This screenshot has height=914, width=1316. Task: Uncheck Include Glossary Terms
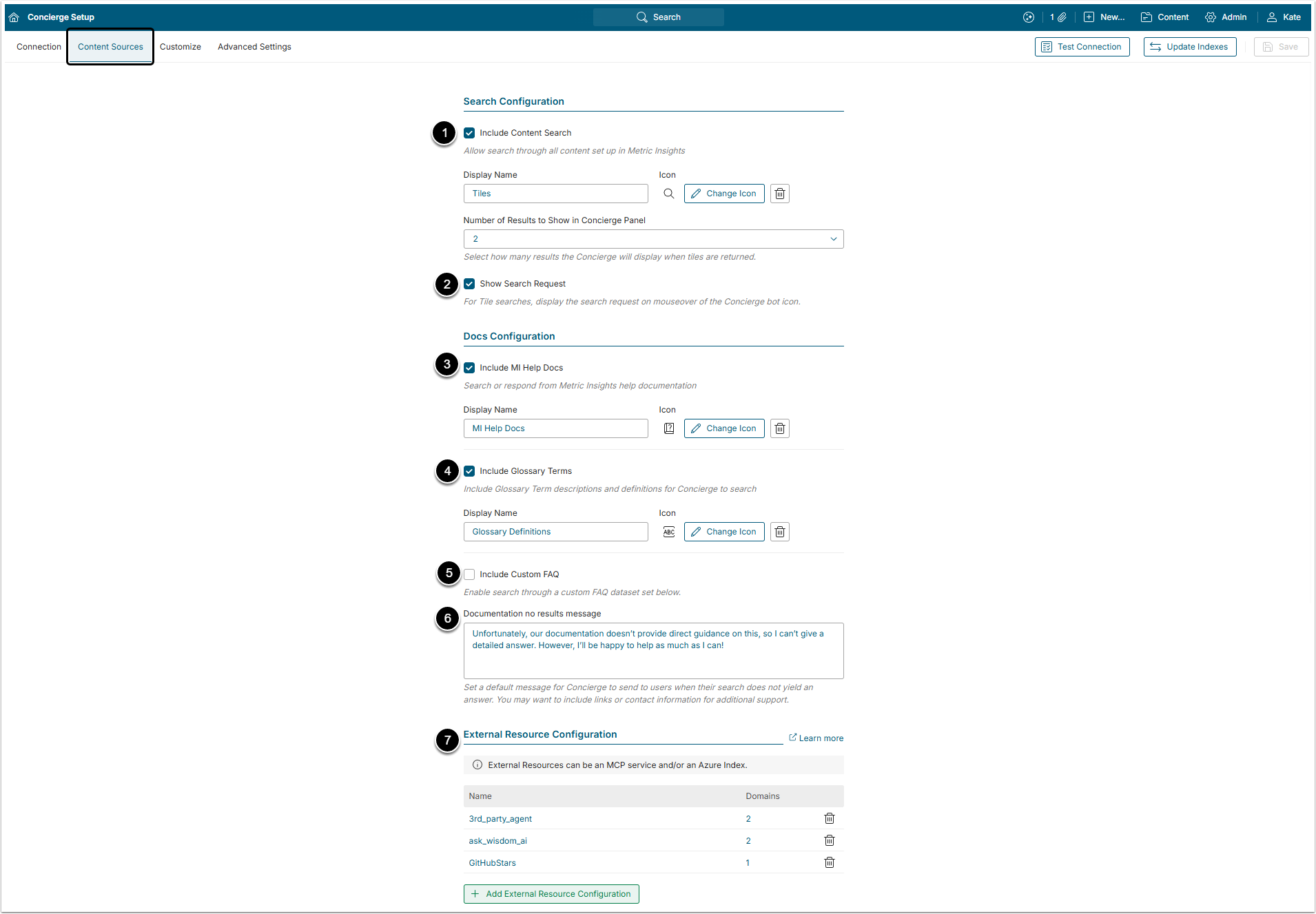(x=469, y=471)
